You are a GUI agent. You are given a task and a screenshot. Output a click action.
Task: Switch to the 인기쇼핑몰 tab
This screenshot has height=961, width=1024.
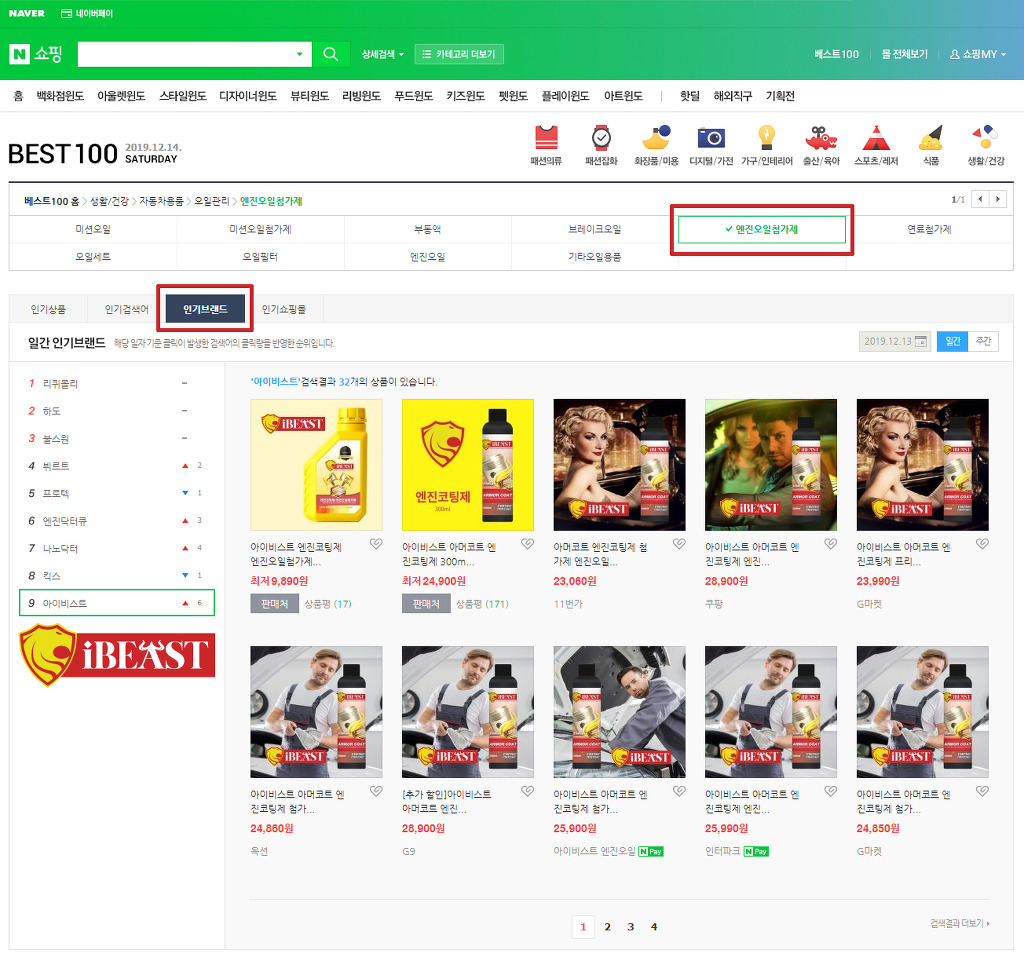click(283, 309)
